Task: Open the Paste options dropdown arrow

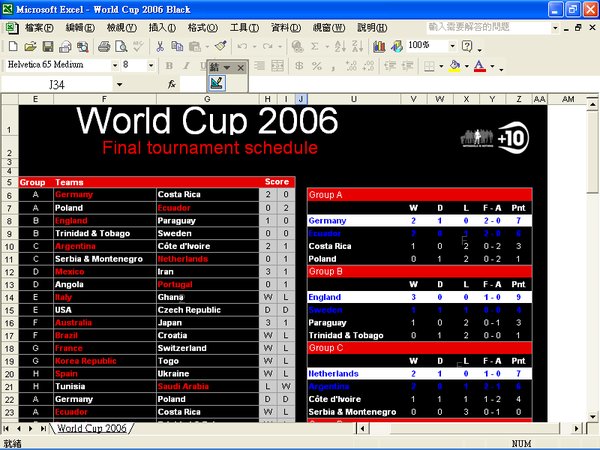Action: 207,47
